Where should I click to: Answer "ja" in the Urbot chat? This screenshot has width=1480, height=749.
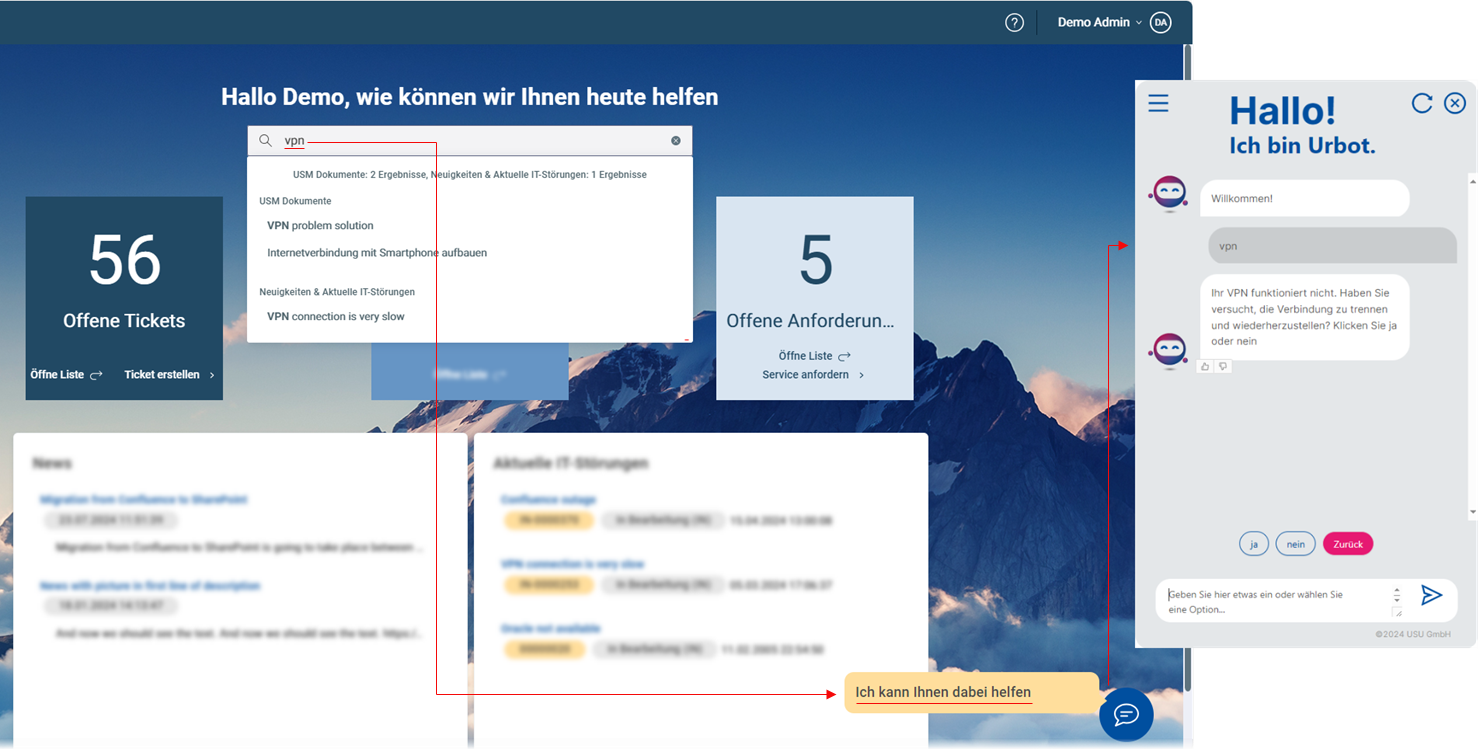point(1254,544)
